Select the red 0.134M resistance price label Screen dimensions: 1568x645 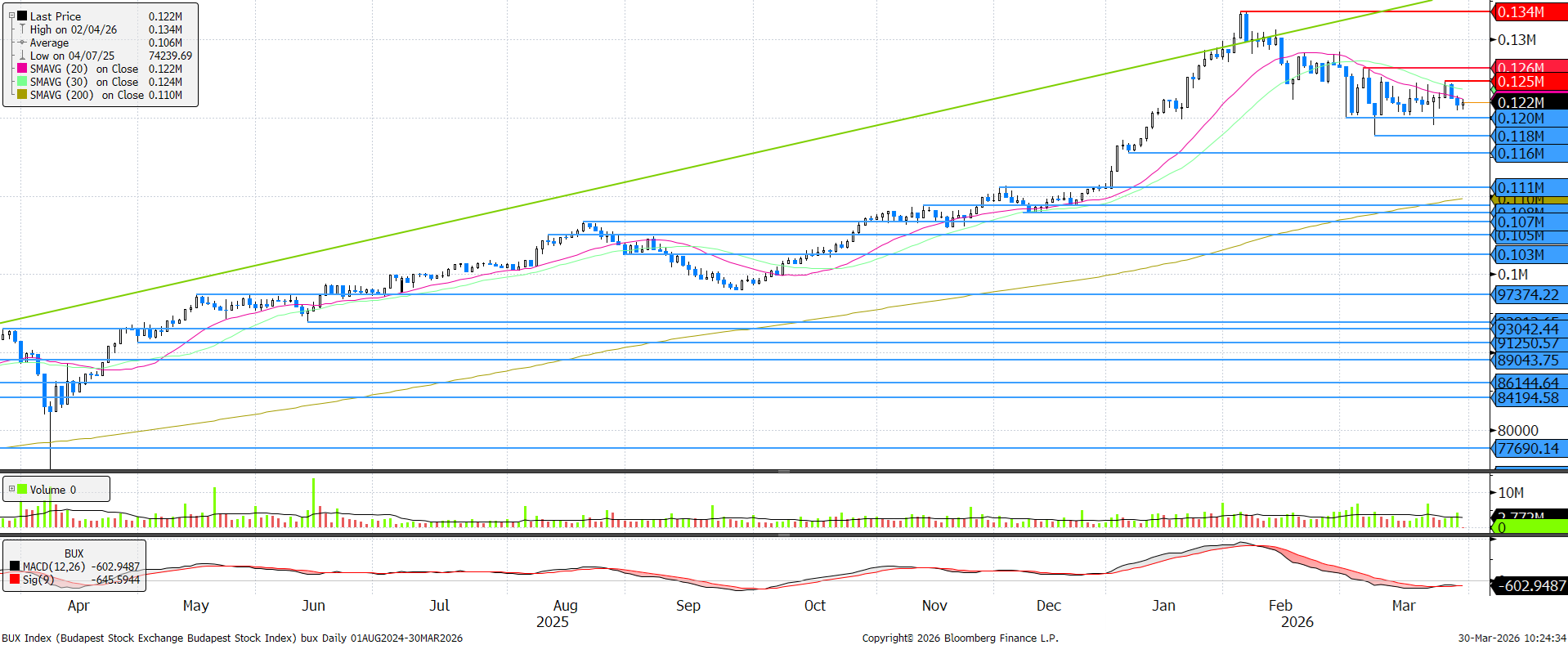click(x=1528, y=12)
